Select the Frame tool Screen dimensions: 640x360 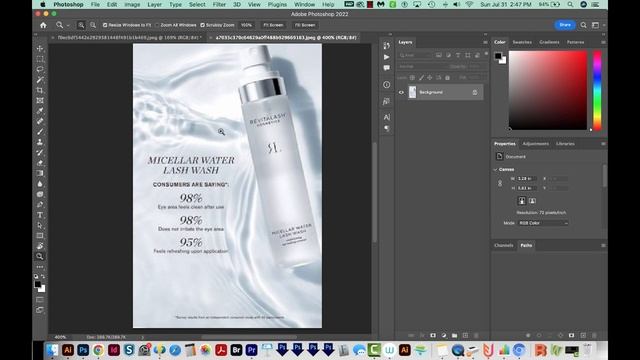pyautogui.click(x=40, y=100)
